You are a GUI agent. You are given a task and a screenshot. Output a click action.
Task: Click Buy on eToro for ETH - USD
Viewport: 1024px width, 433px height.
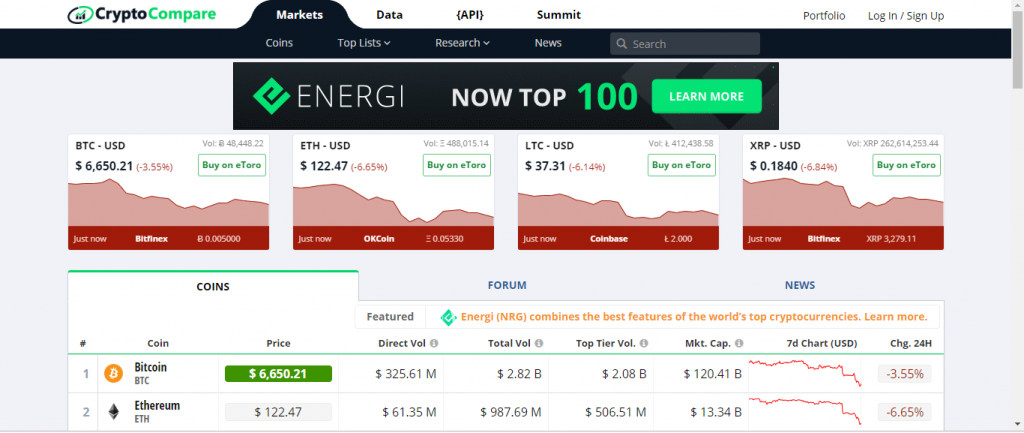pyautogui.click(x=456, y=165)
